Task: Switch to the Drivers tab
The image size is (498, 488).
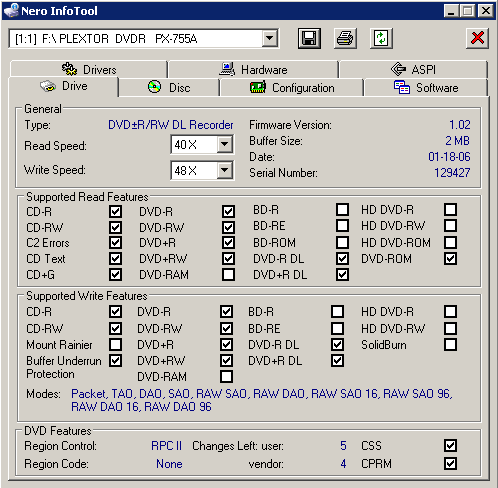Action: (x=89, y=69)
